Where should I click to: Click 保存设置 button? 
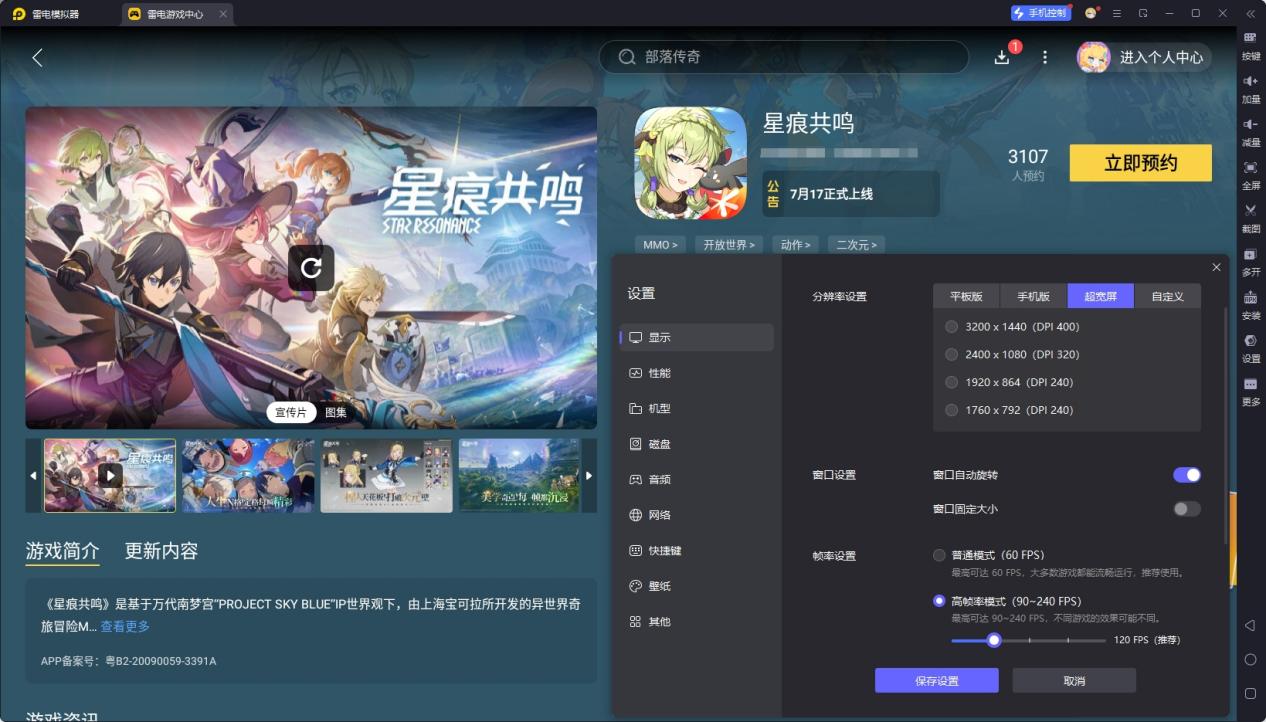tap(937, 681)
